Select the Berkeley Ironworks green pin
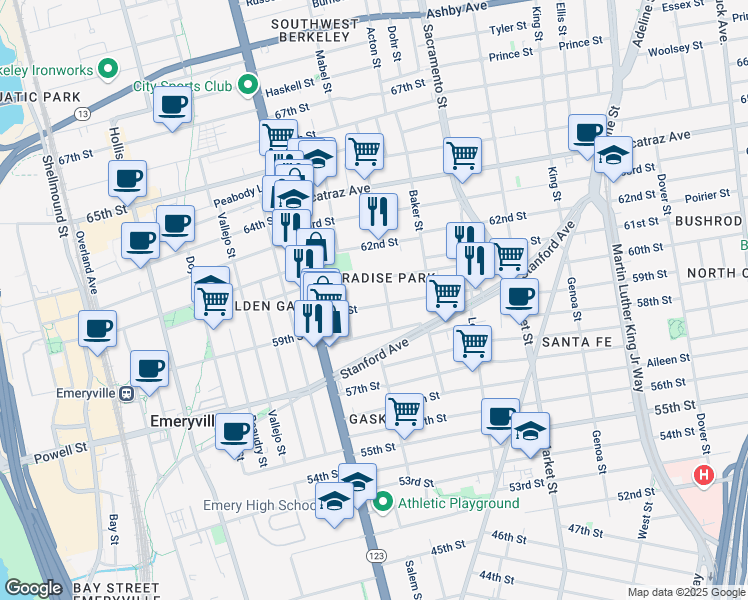This screenshot has height=600, width=748. pos(109,70)
